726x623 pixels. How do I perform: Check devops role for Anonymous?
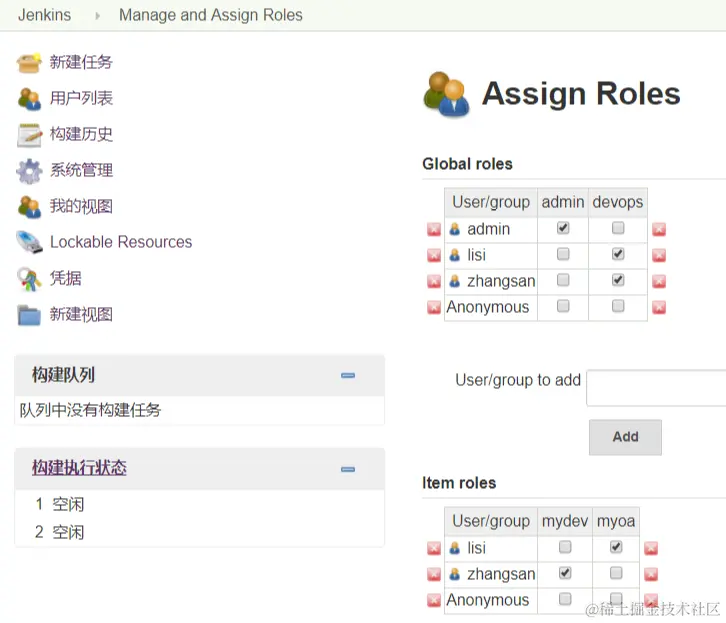[x=618, y=305]
